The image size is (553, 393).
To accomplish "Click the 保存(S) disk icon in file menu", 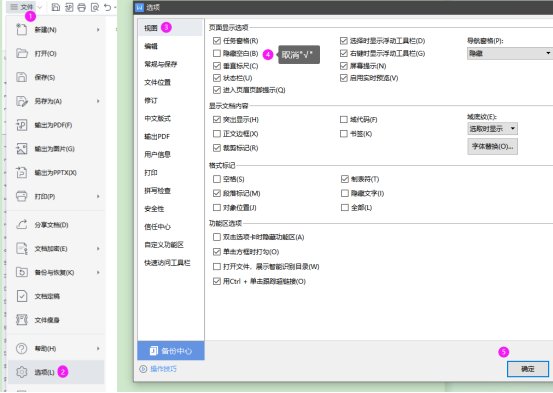I will coord(22,77).
